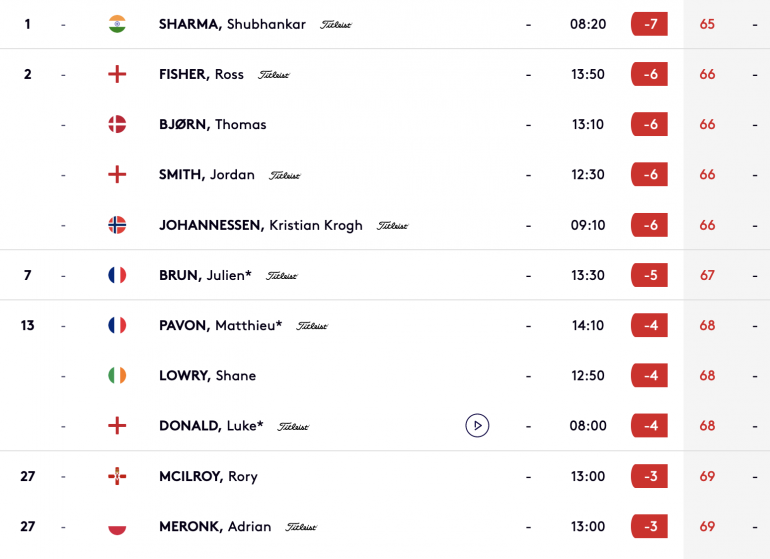770x559 pixels.
Task: Select Shane Lowry's name
Action: point(207,375)
